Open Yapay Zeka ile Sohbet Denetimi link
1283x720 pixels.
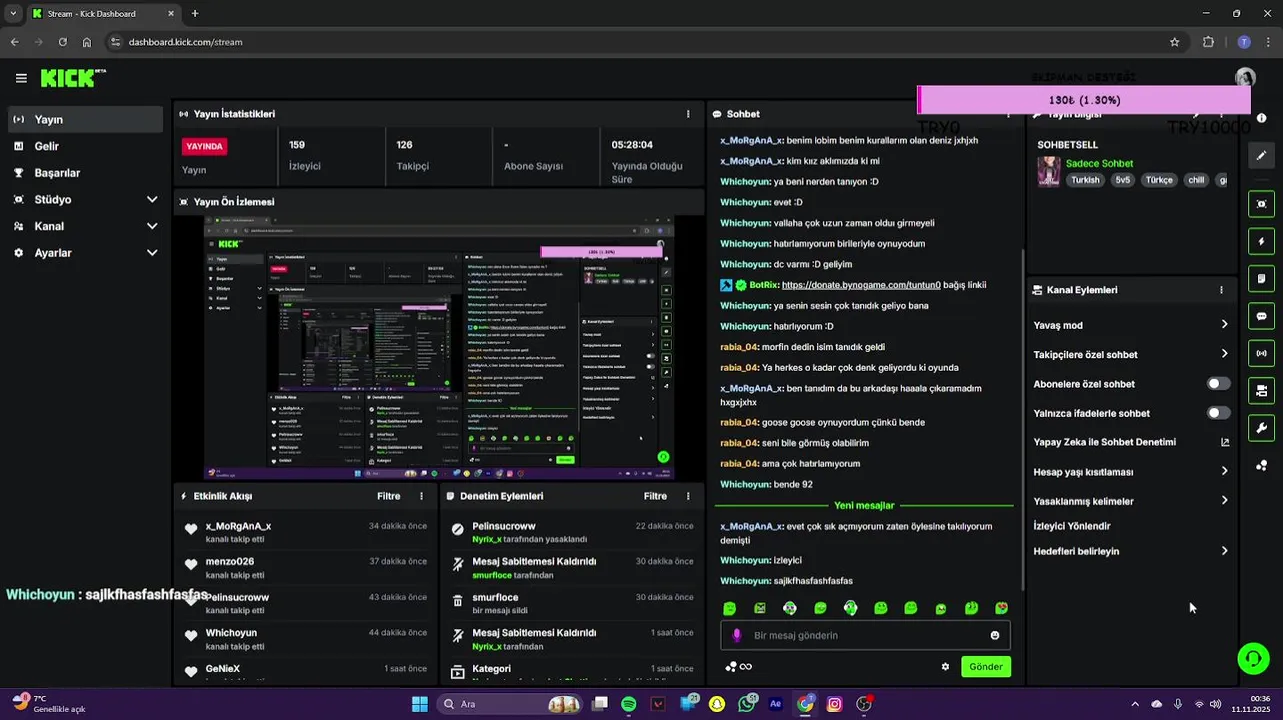tap(1131, 442)
